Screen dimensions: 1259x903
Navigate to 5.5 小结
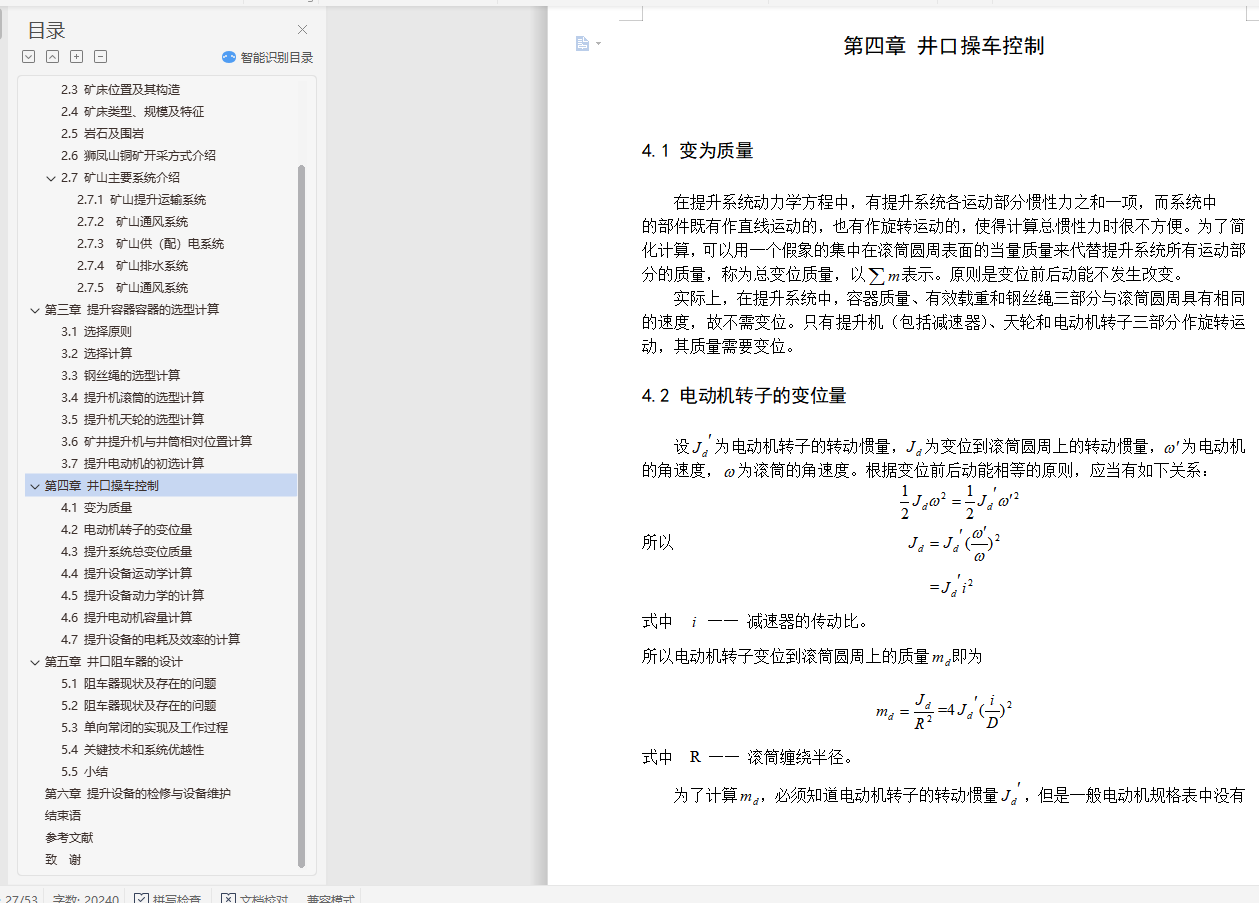[84, 772]
